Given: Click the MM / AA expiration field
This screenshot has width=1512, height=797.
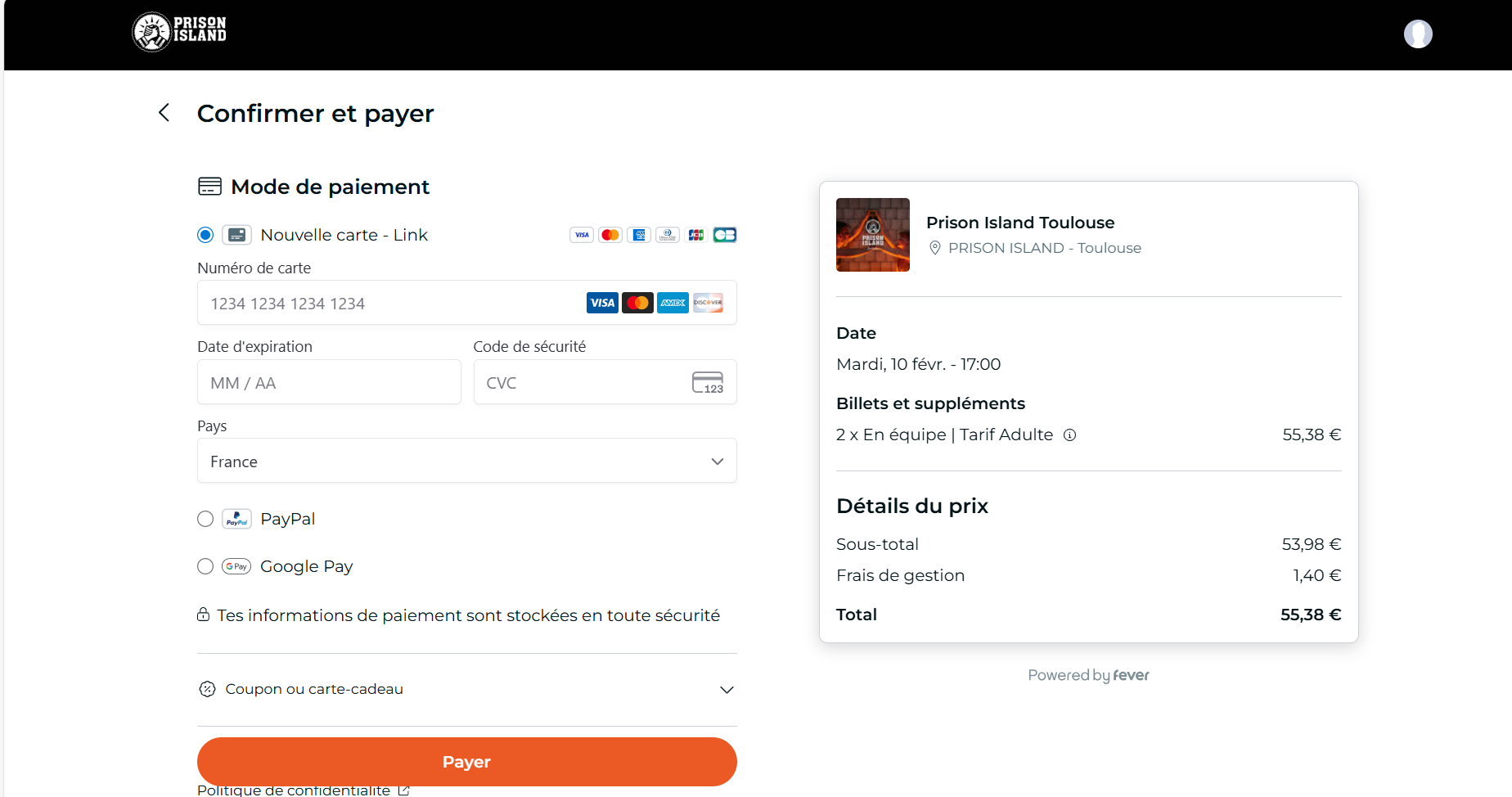Looking at the screenshot, I should (x=329, y=382).
